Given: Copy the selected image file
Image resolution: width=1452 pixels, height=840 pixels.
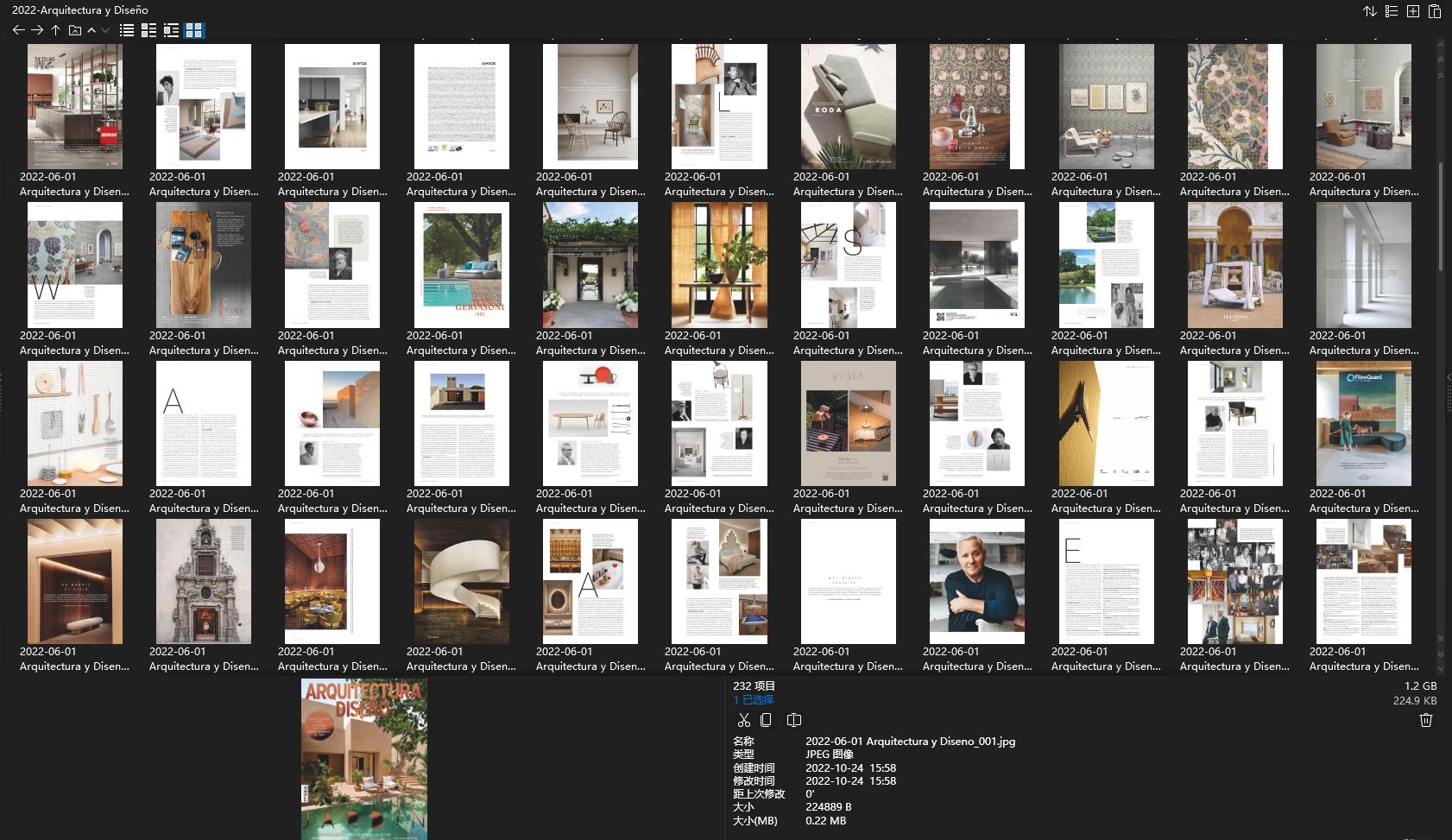Looking at the screenshot, I should pos(767,720).
